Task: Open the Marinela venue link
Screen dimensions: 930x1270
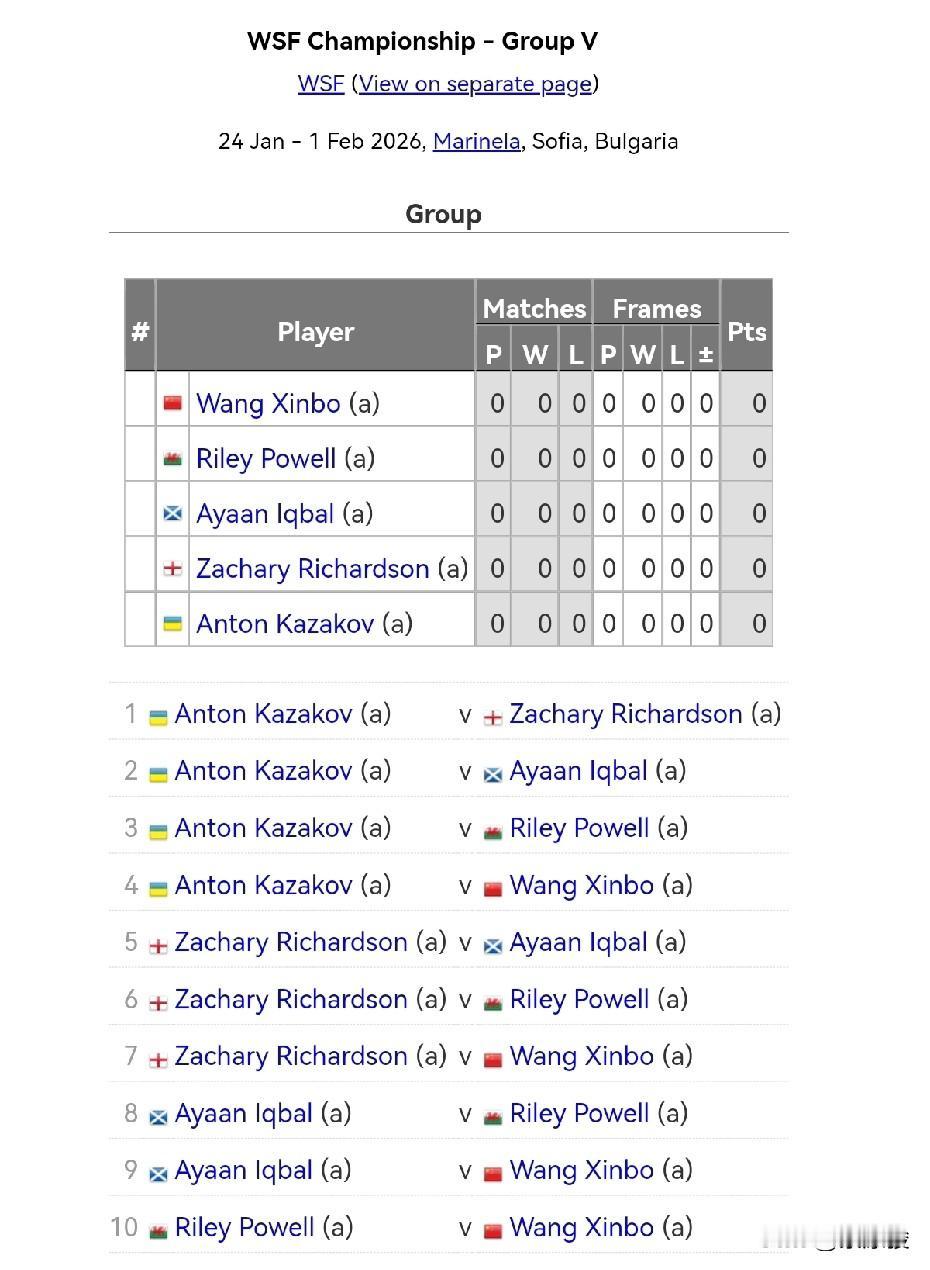Action: click(x=476, y=141)
